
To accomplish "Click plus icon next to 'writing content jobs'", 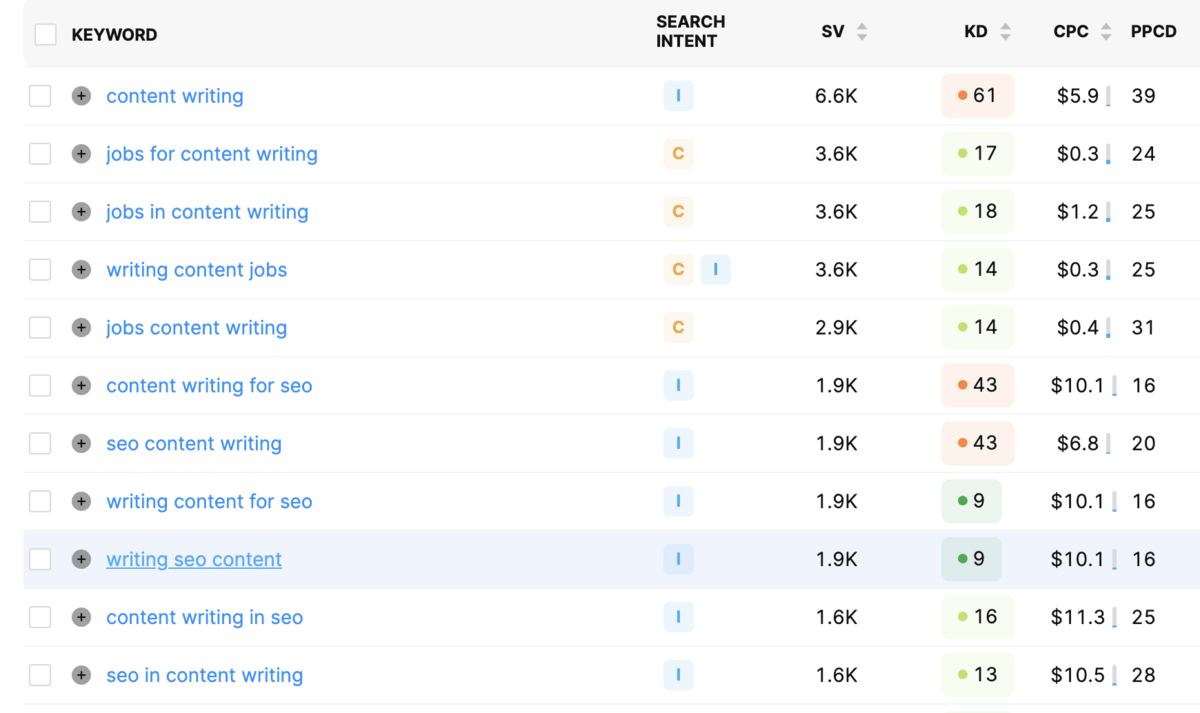I will 82,270.
